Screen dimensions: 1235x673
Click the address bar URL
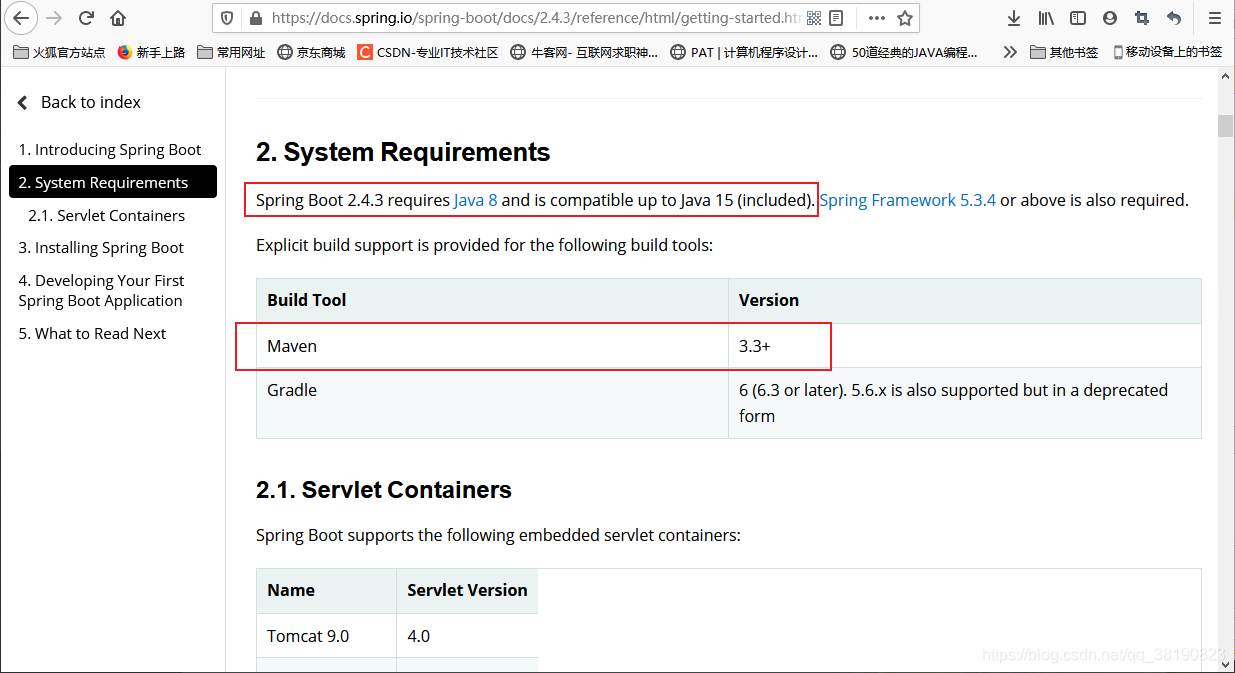[x=536, y=18]
